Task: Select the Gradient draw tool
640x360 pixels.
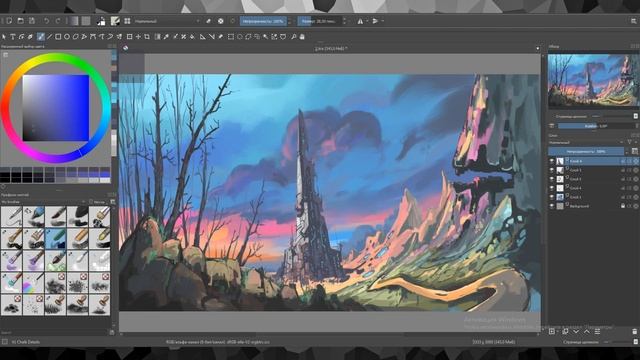Action: 158,37
